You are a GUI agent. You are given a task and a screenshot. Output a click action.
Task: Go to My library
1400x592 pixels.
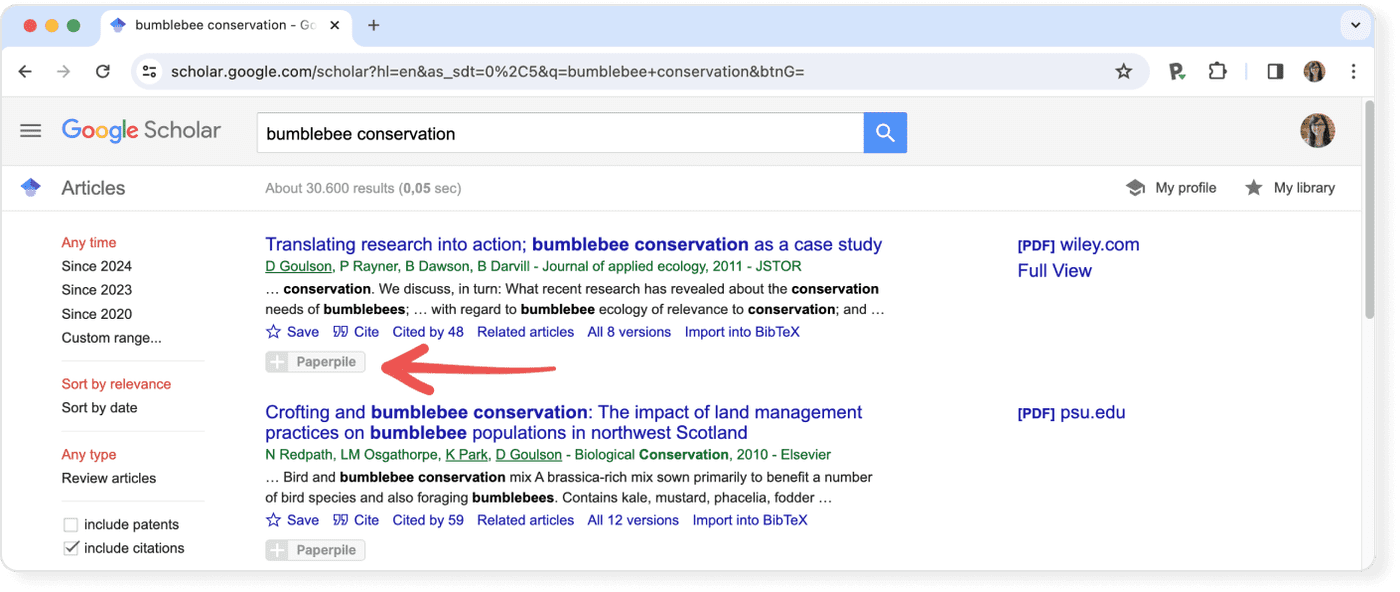coord(1290,188)
